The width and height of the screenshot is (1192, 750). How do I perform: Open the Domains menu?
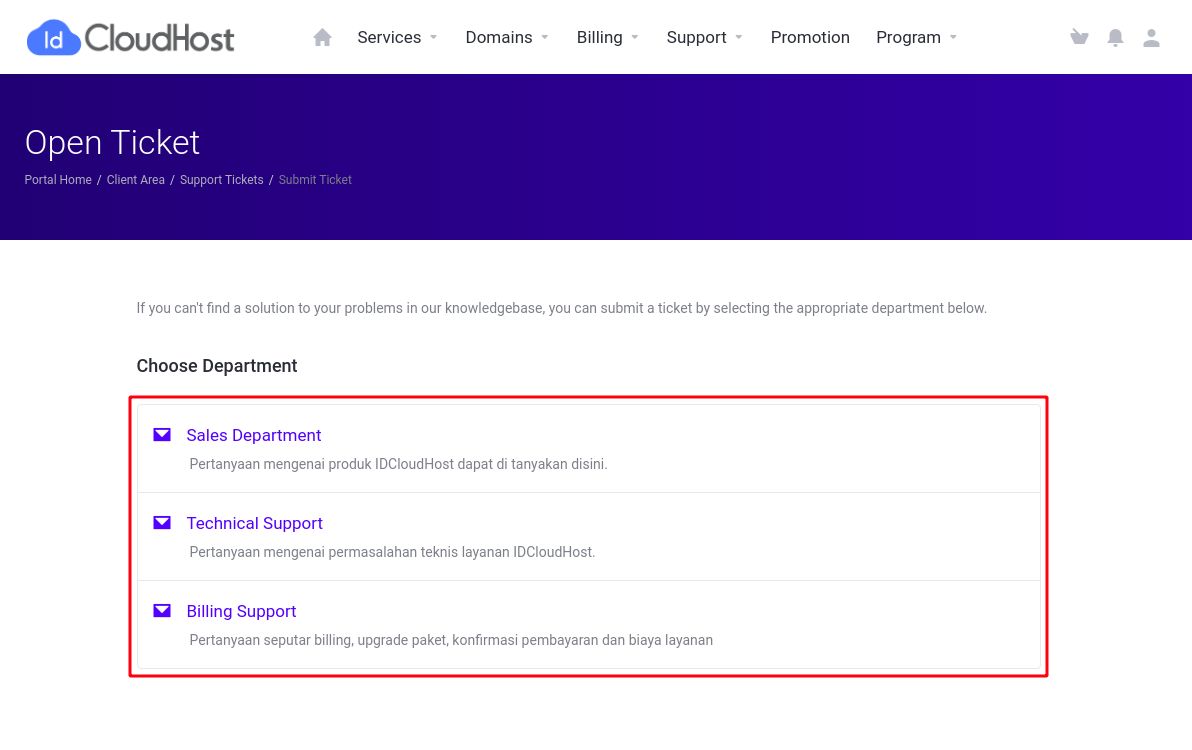(x=499, y=37)
